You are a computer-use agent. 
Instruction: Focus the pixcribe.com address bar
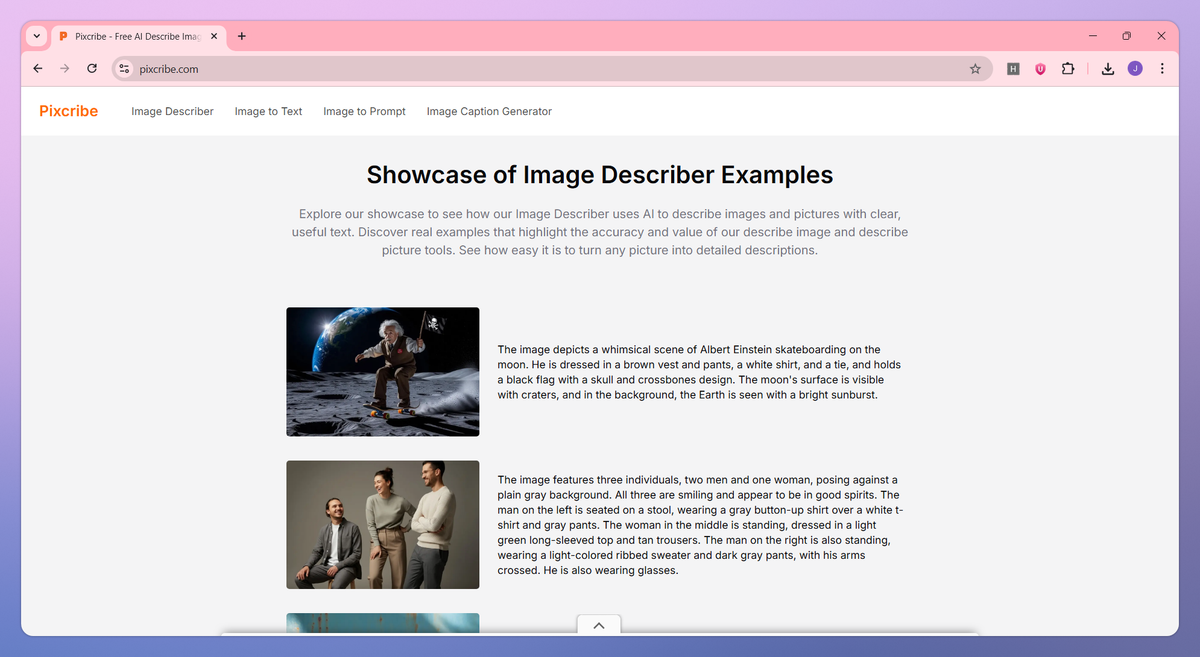(540, 69)
